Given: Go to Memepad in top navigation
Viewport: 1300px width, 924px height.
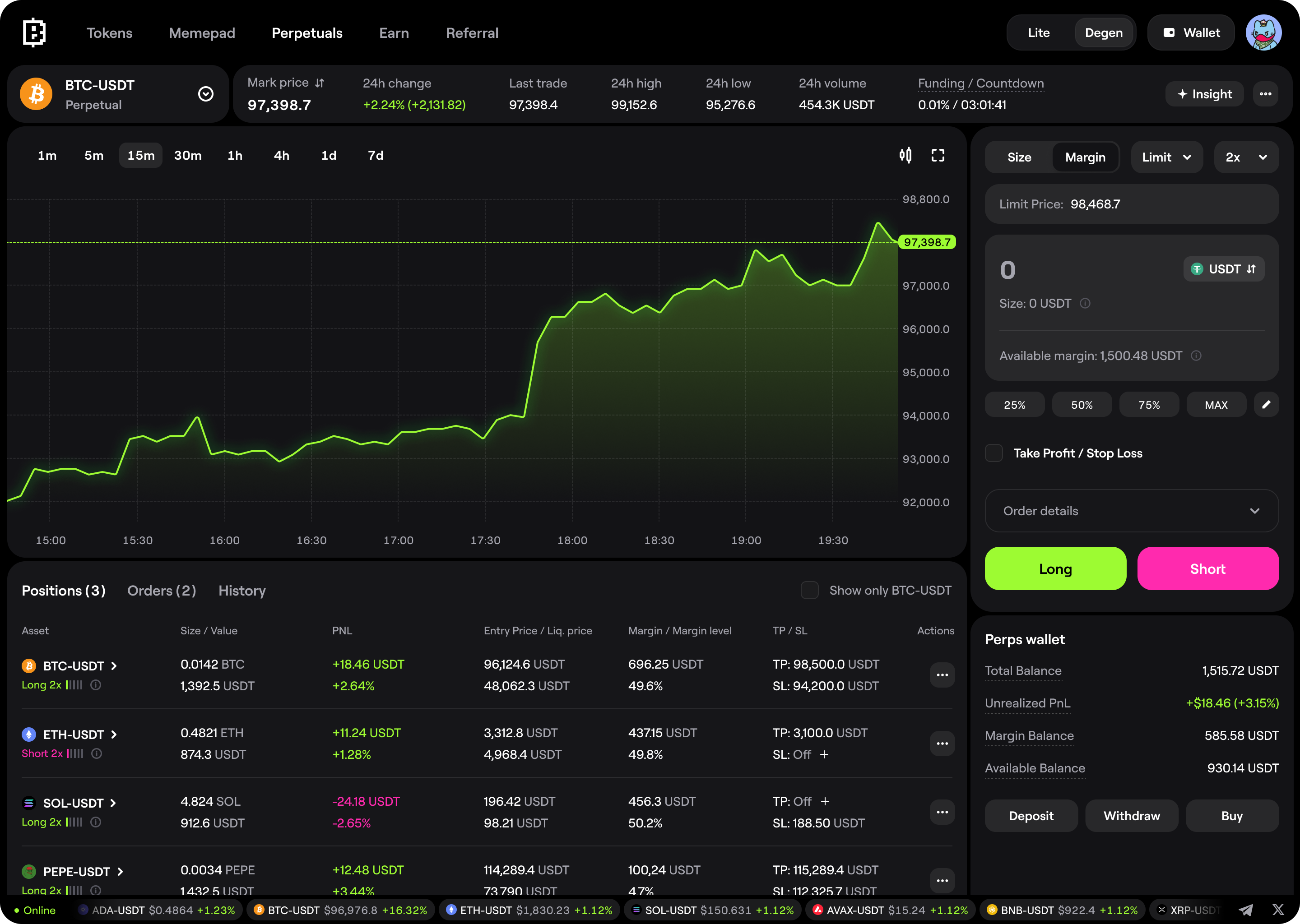Looking at the screenshot, I should [x=201, y=33].
